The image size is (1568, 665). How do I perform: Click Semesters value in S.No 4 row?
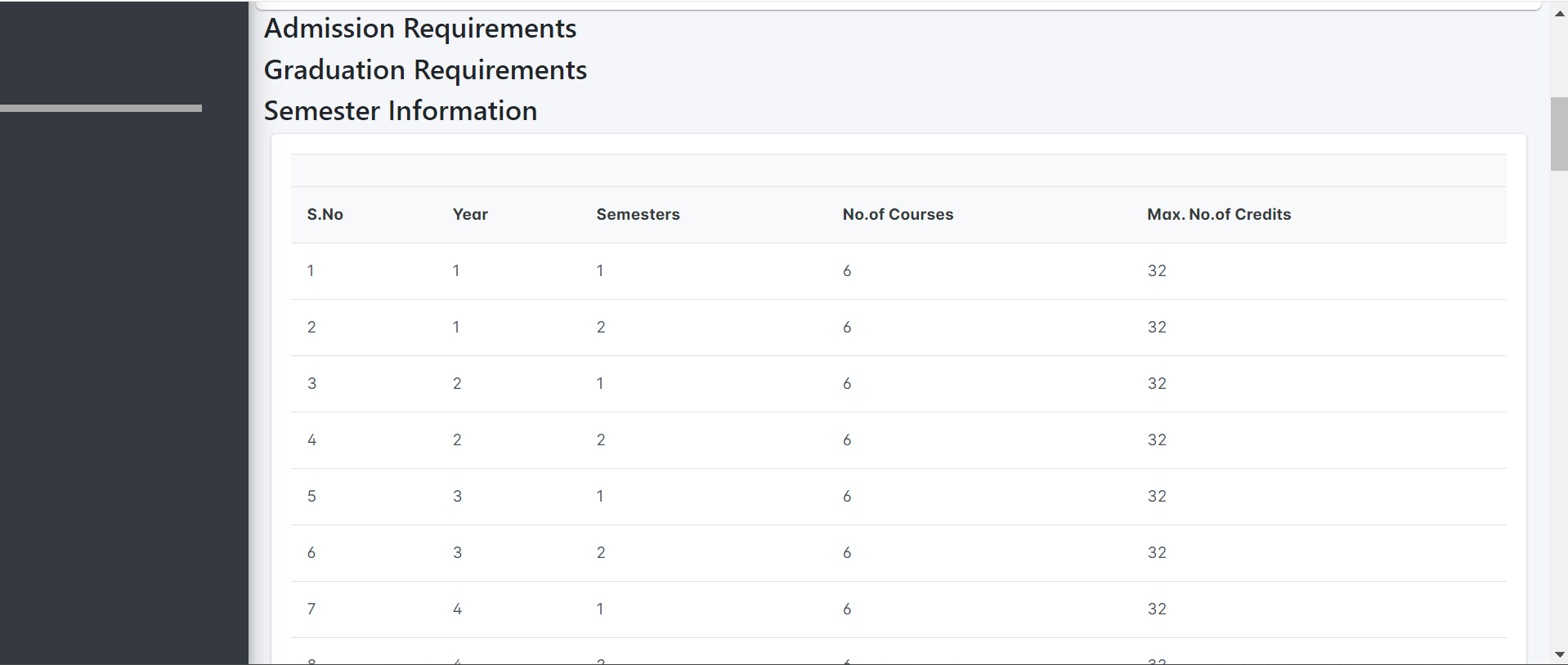601,440
